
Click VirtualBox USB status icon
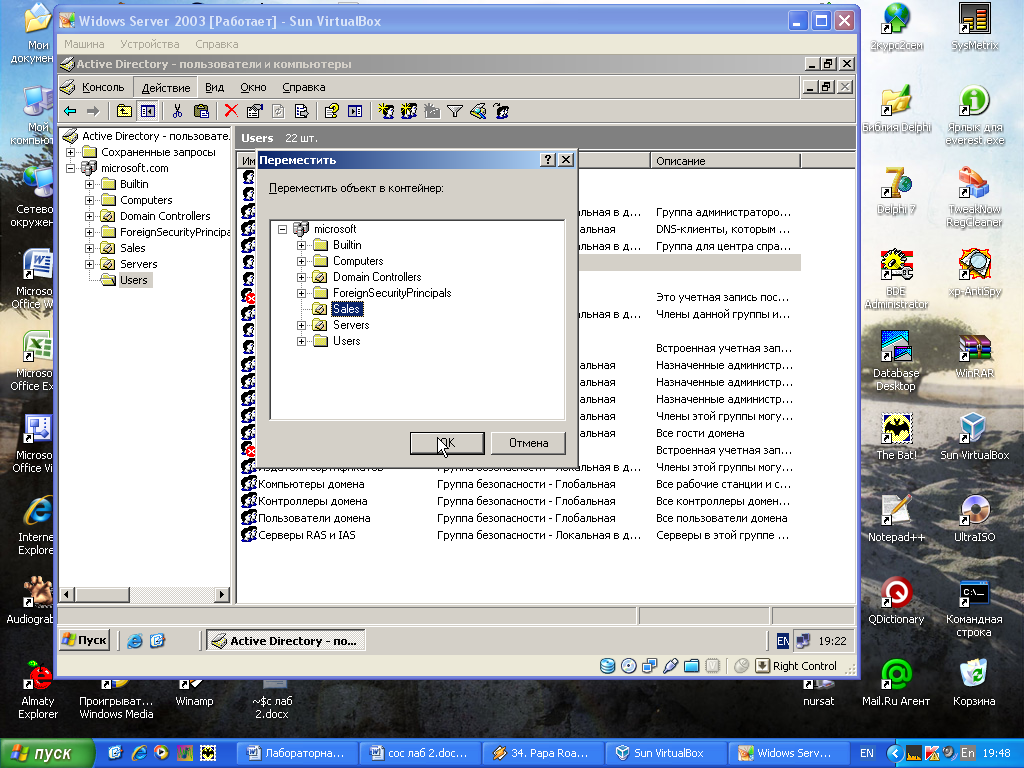(670, 666)
